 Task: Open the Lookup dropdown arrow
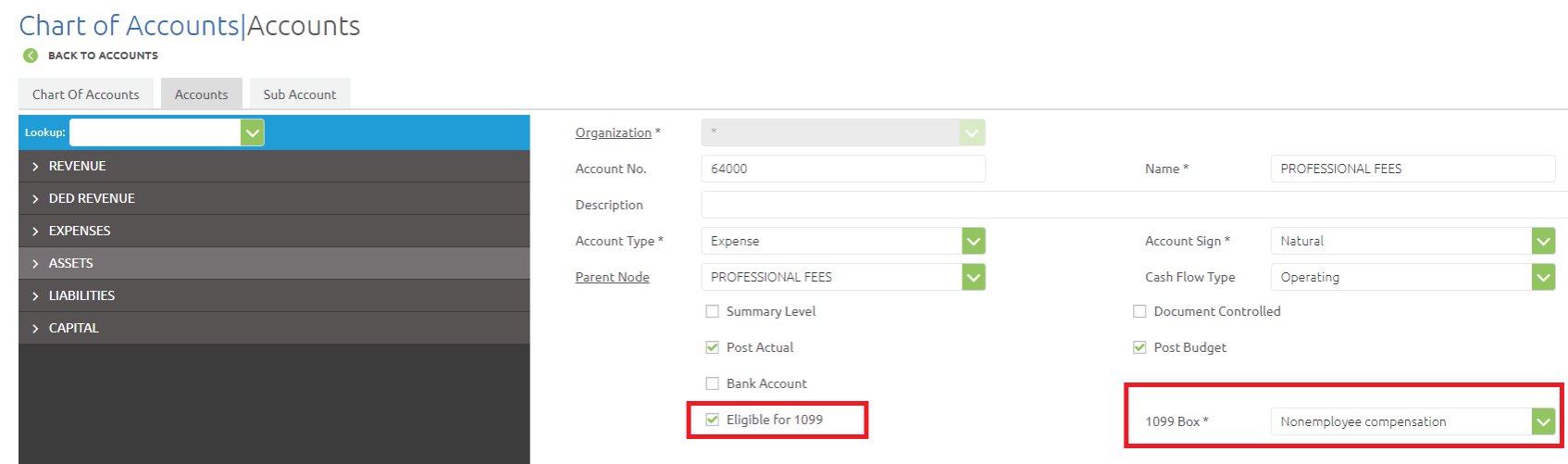pos(252,132)
